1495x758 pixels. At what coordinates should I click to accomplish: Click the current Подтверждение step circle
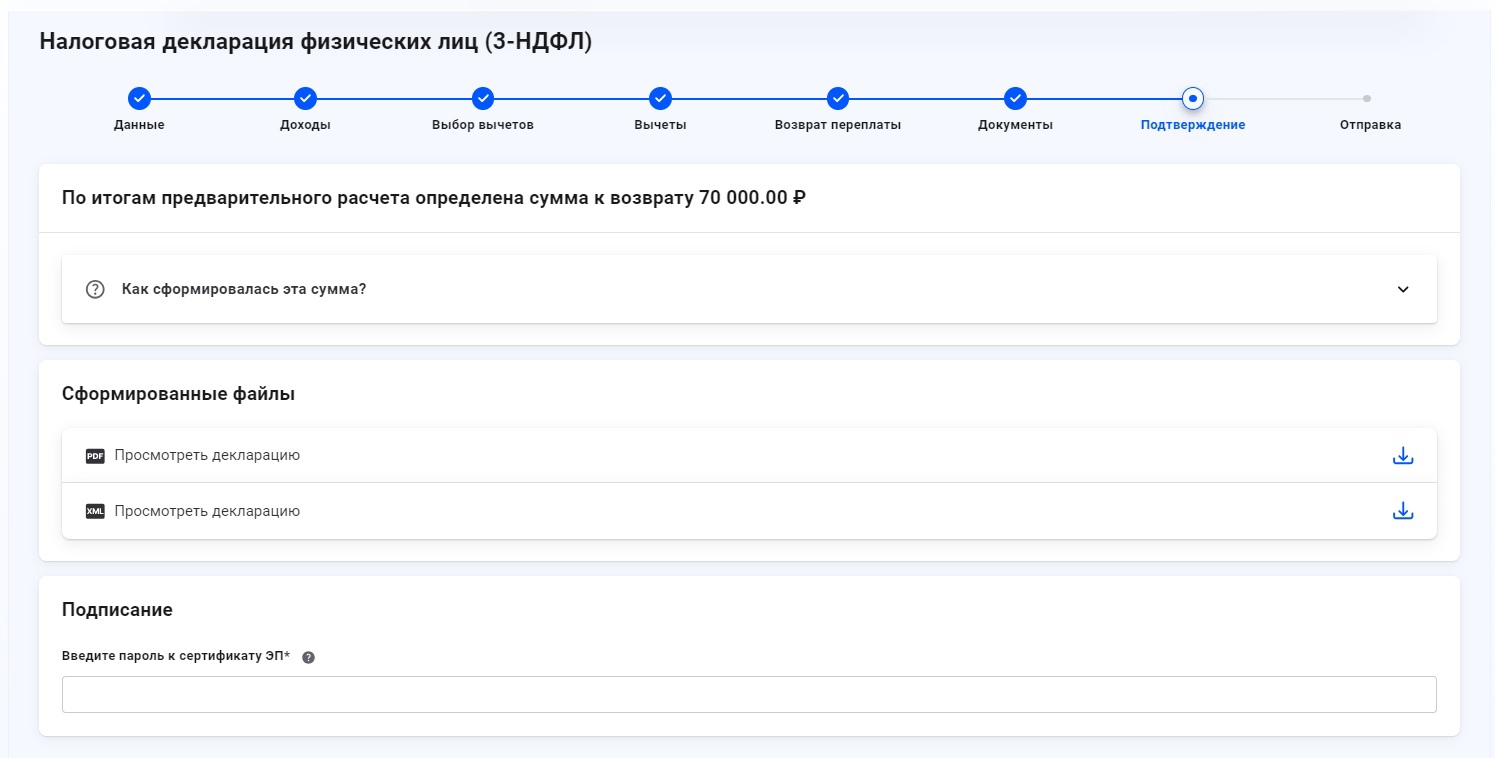click(x=1192, y=98)
